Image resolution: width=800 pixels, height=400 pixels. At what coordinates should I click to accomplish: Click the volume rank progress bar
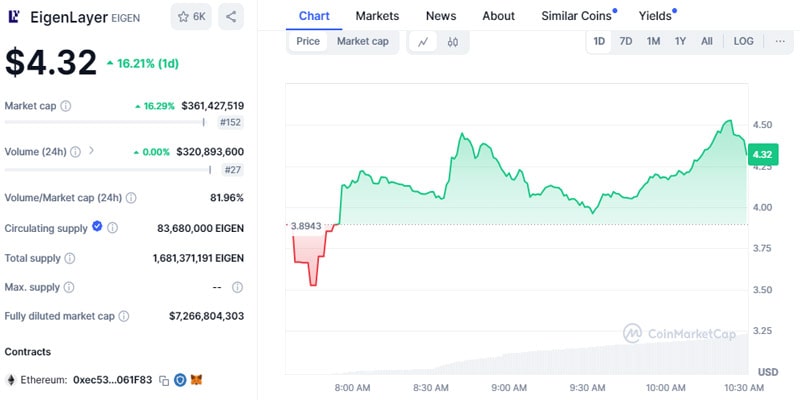[x=108, y=170]
